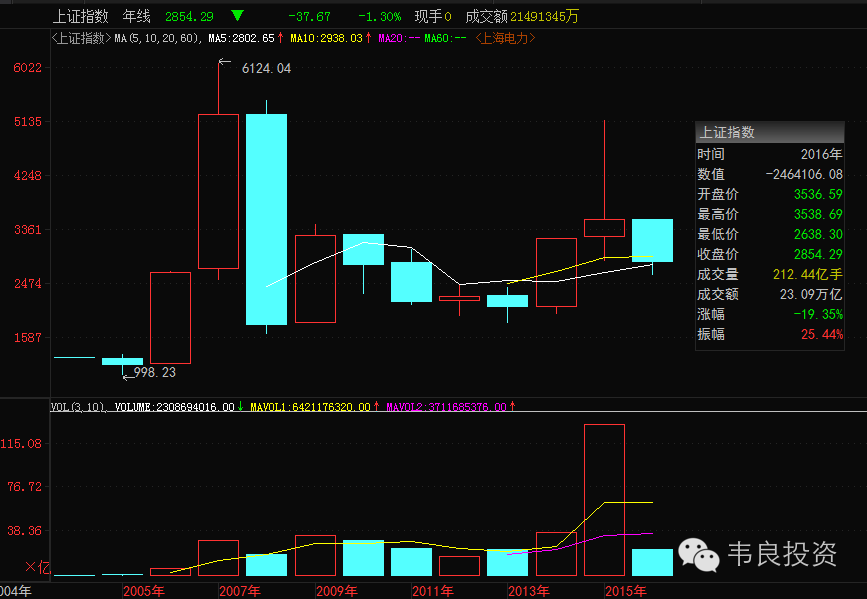This screenshot has height=599, width=867.
Task: Click the ×亿 unit marker on volume axis
Action: coord(37,567)
